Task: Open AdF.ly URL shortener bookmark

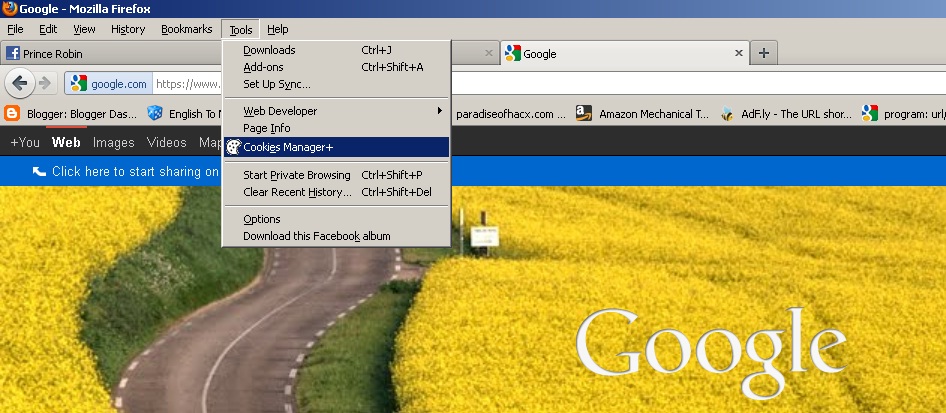Action: (x=787, y=113)
